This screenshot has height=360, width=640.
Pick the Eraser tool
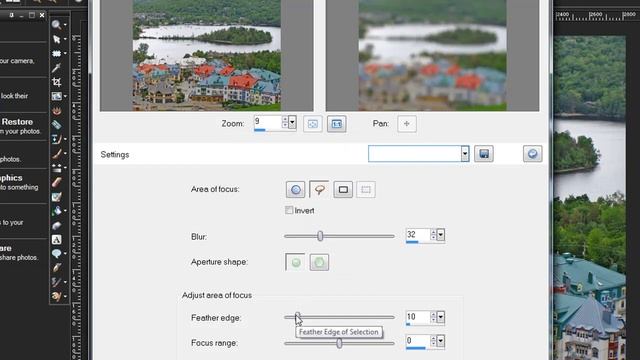[x=56, y=182]
